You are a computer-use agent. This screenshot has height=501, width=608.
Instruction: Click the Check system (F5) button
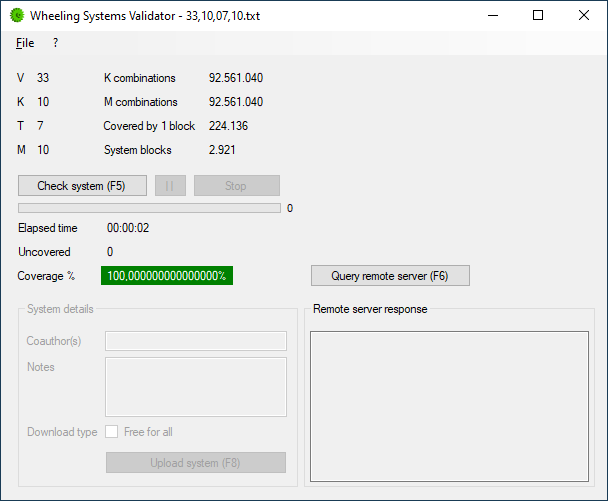[82, 186]
